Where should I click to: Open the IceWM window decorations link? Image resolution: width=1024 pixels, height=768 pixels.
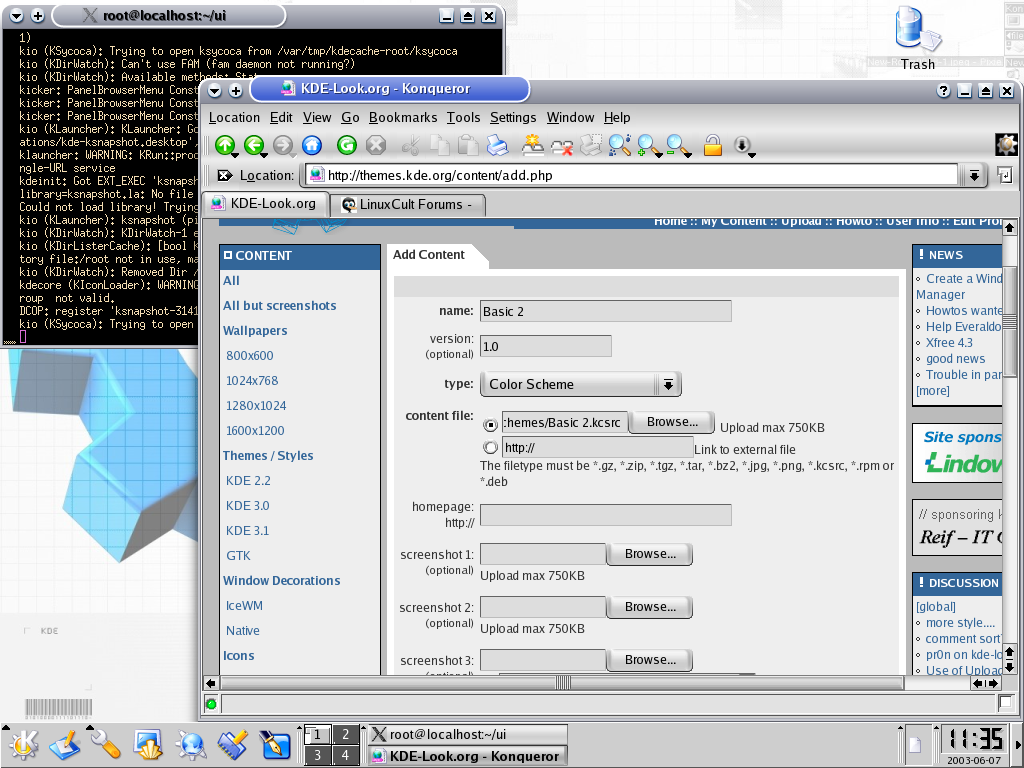click(x=244, y=605)
